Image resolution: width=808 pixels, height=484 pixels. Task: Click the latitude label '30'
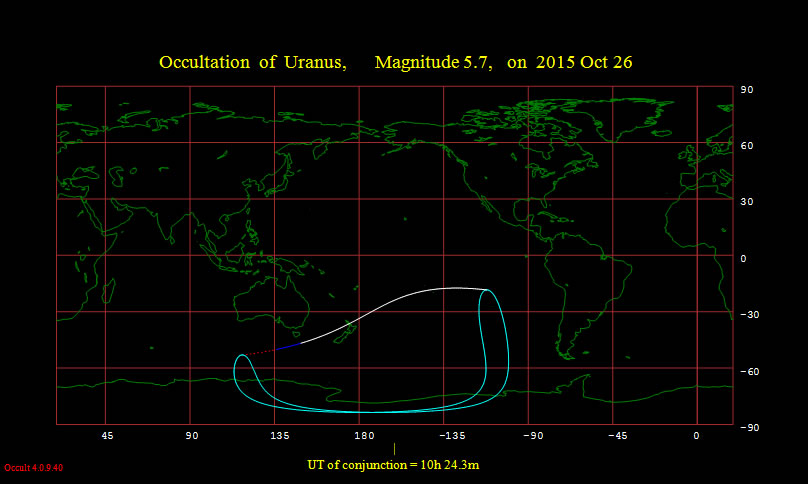pos(747,202)
